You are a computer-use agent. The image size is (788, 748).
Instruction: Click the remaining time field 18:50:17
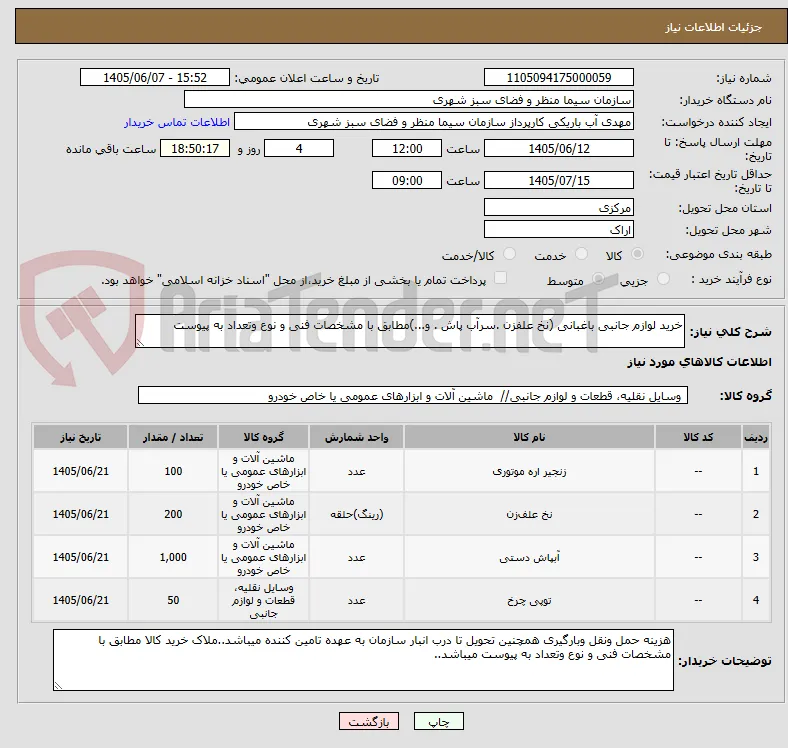pos(195,148)
